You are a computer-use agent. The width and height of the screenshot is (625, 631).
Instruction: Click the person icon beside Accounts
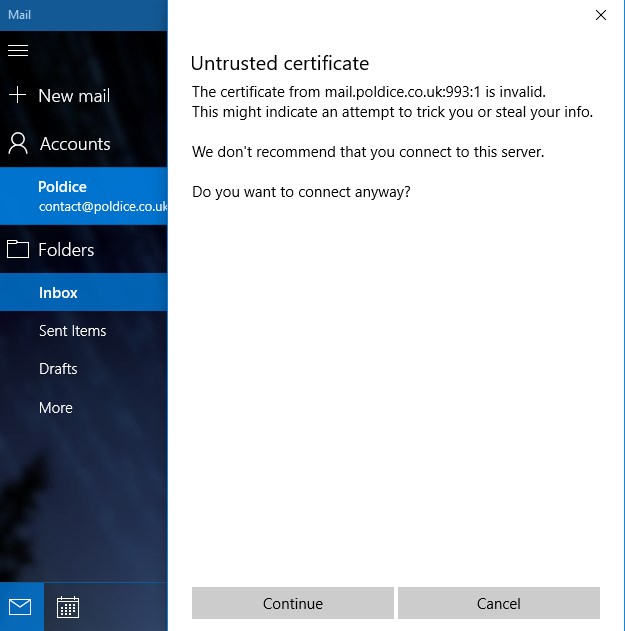coord(17,143)
